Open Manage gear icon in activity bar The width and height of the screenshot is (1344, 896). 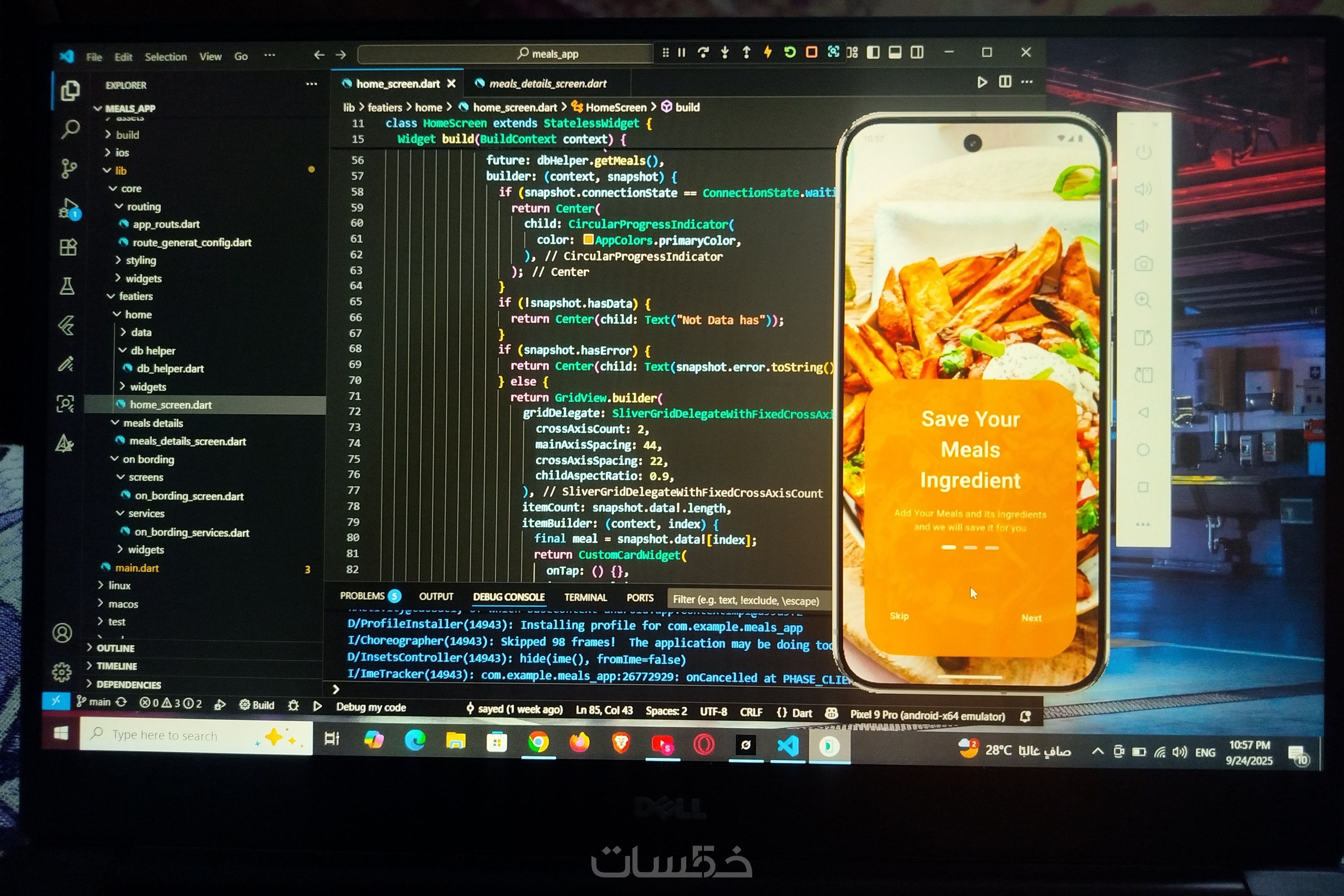(x=62, y=672)
